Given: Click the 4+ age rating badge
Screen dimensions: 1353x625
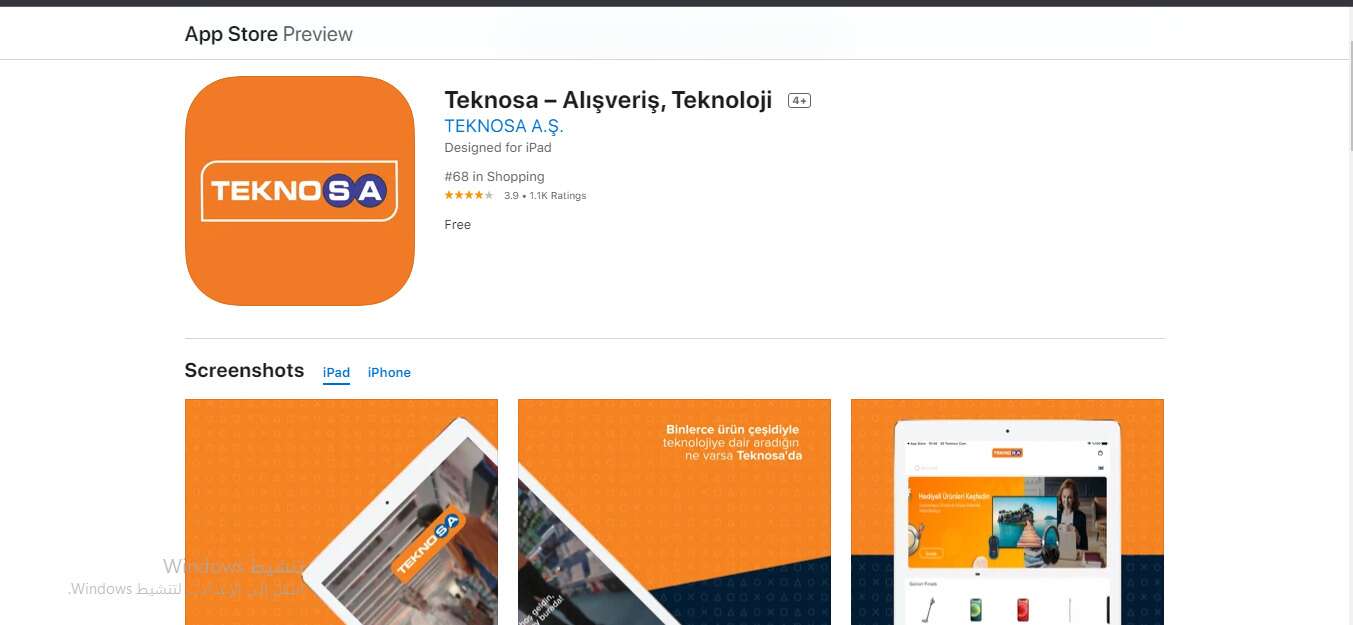Looking at the screenshot, I should coord(799,101).
